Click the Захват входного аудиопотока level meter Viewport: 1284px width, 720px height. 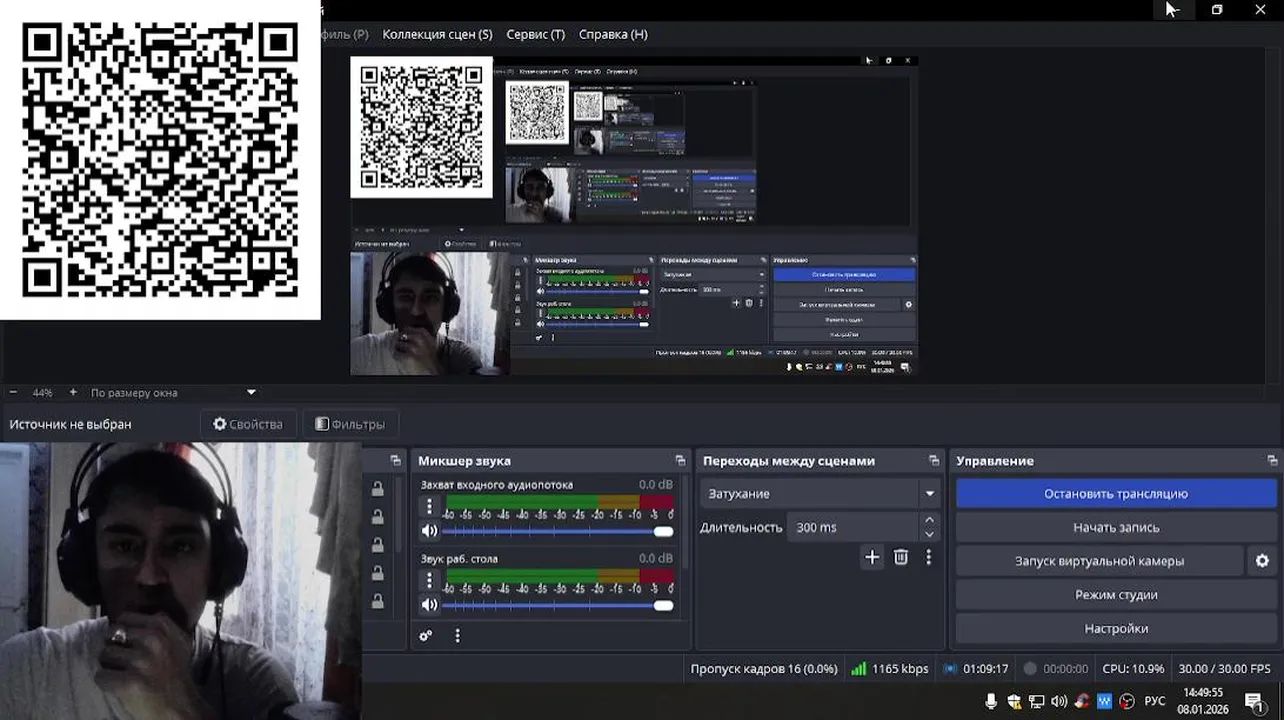[559, 502]
